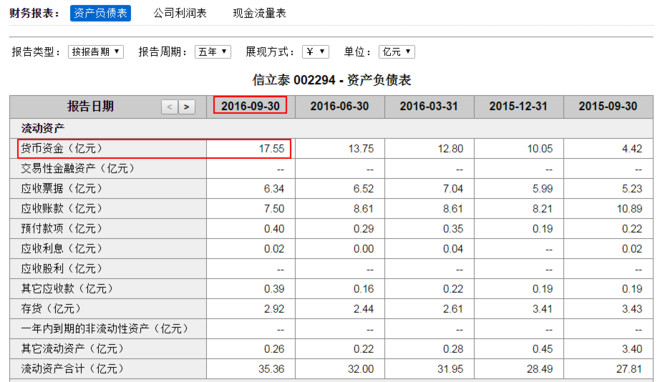The height and width of the screenshot is (382, 660).
Task: Open the 展现方式 currency dropdown
Action: point(315,52)
